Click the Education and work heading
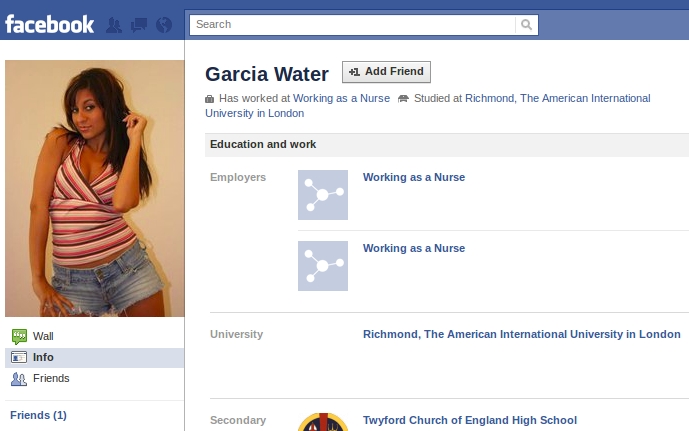 (x=263, y=145)
